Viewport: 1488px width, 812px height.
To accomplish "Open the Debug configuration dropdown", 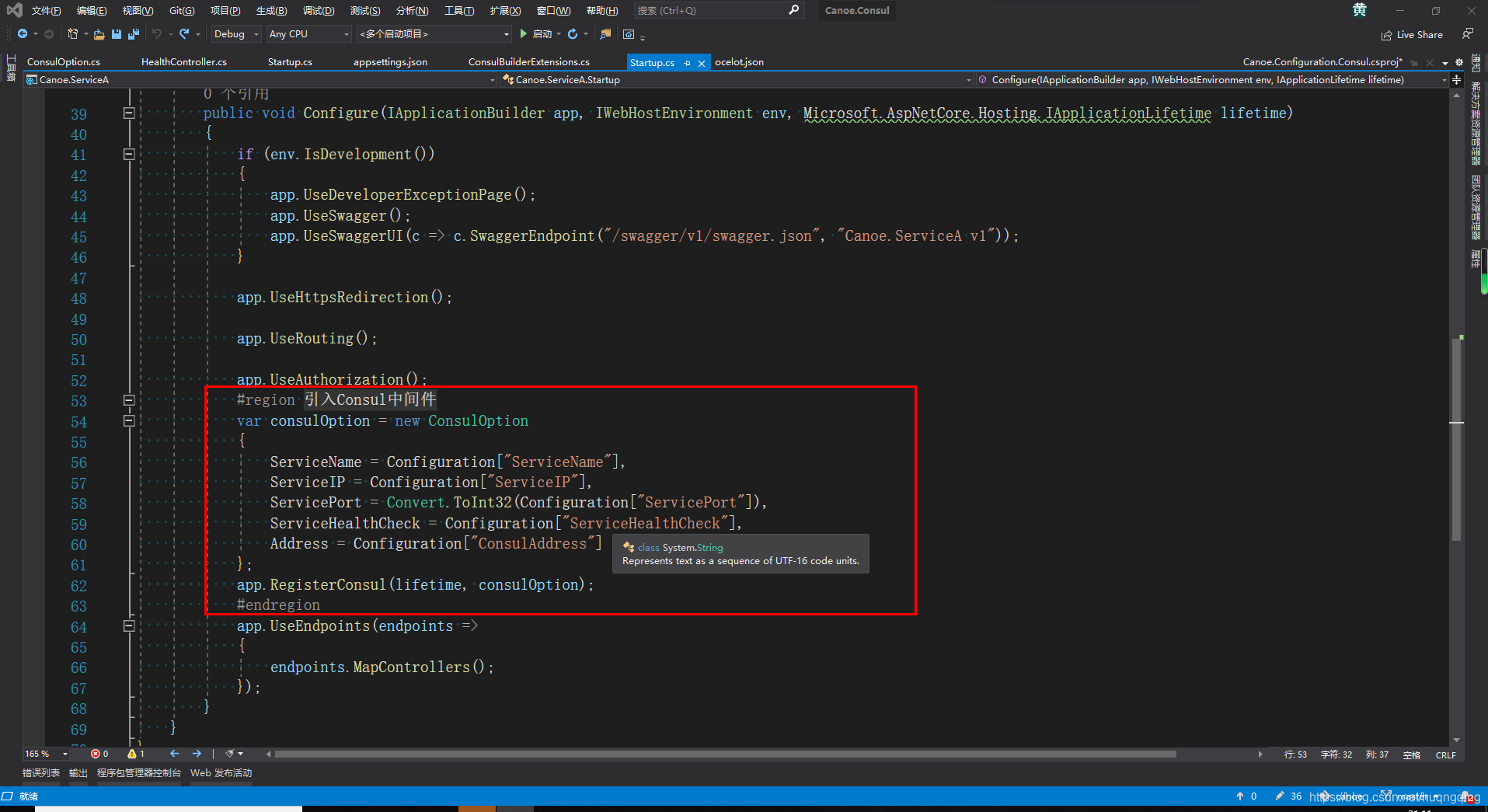I will tap(236, 34).
